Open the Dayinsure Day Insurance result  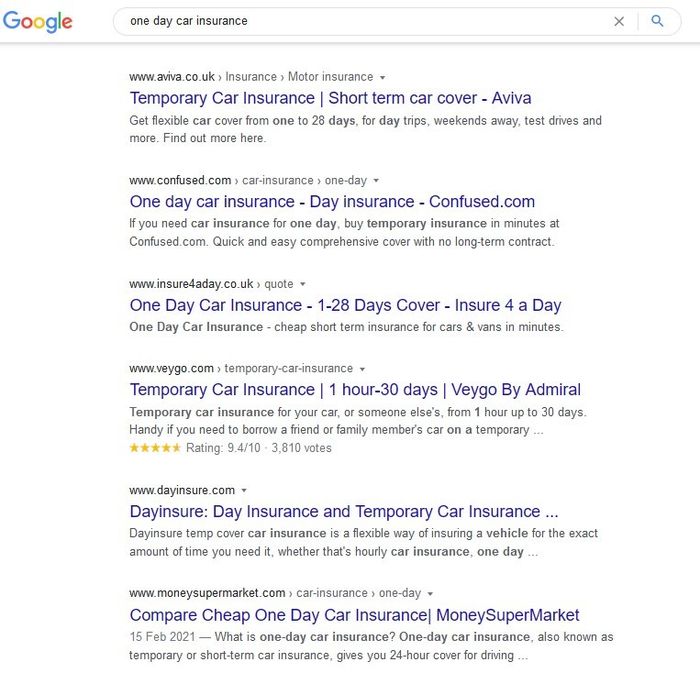(344, 512)
